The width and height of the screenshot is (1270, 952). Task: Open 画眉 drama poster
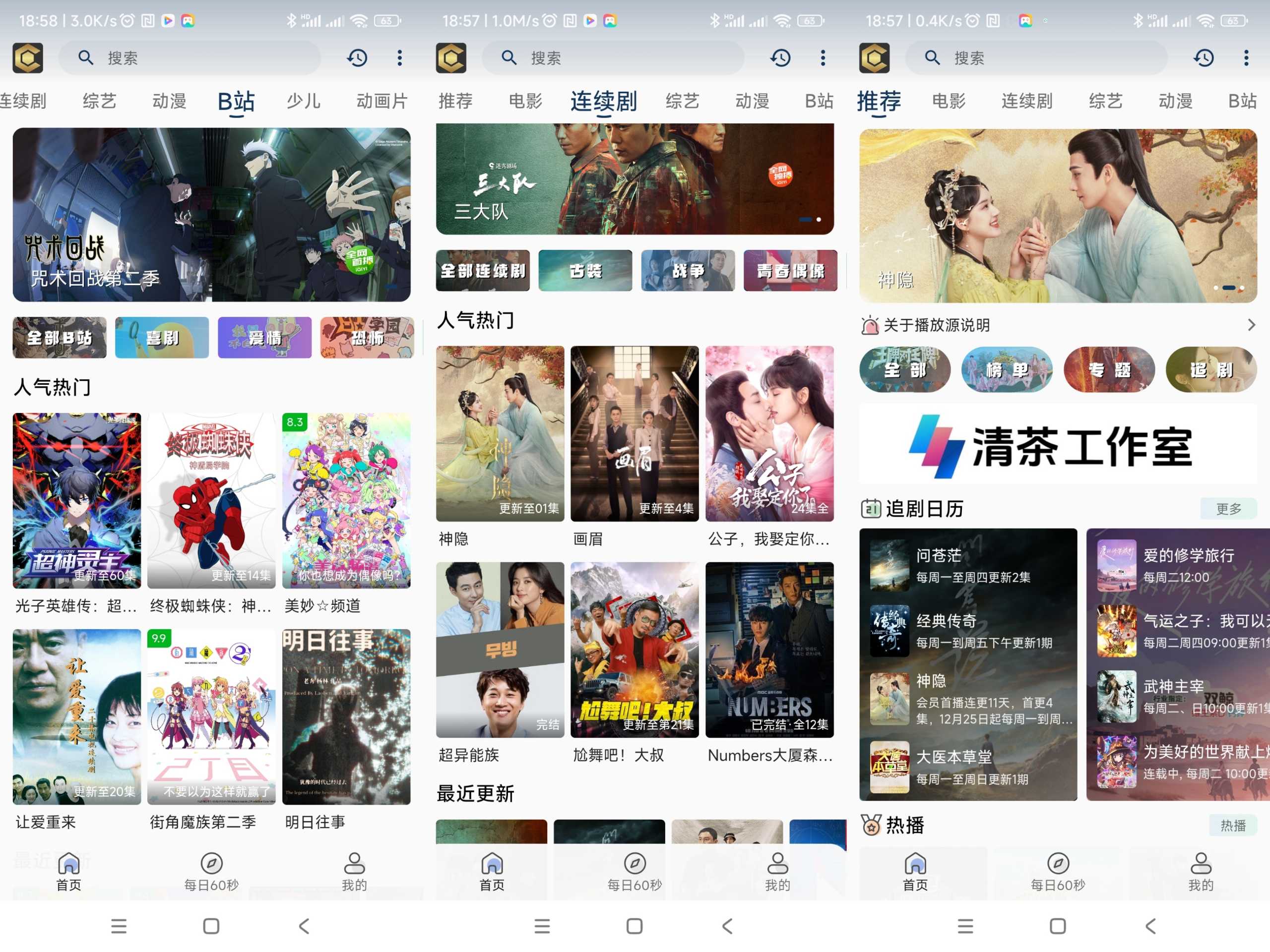(x=635, y=433)
